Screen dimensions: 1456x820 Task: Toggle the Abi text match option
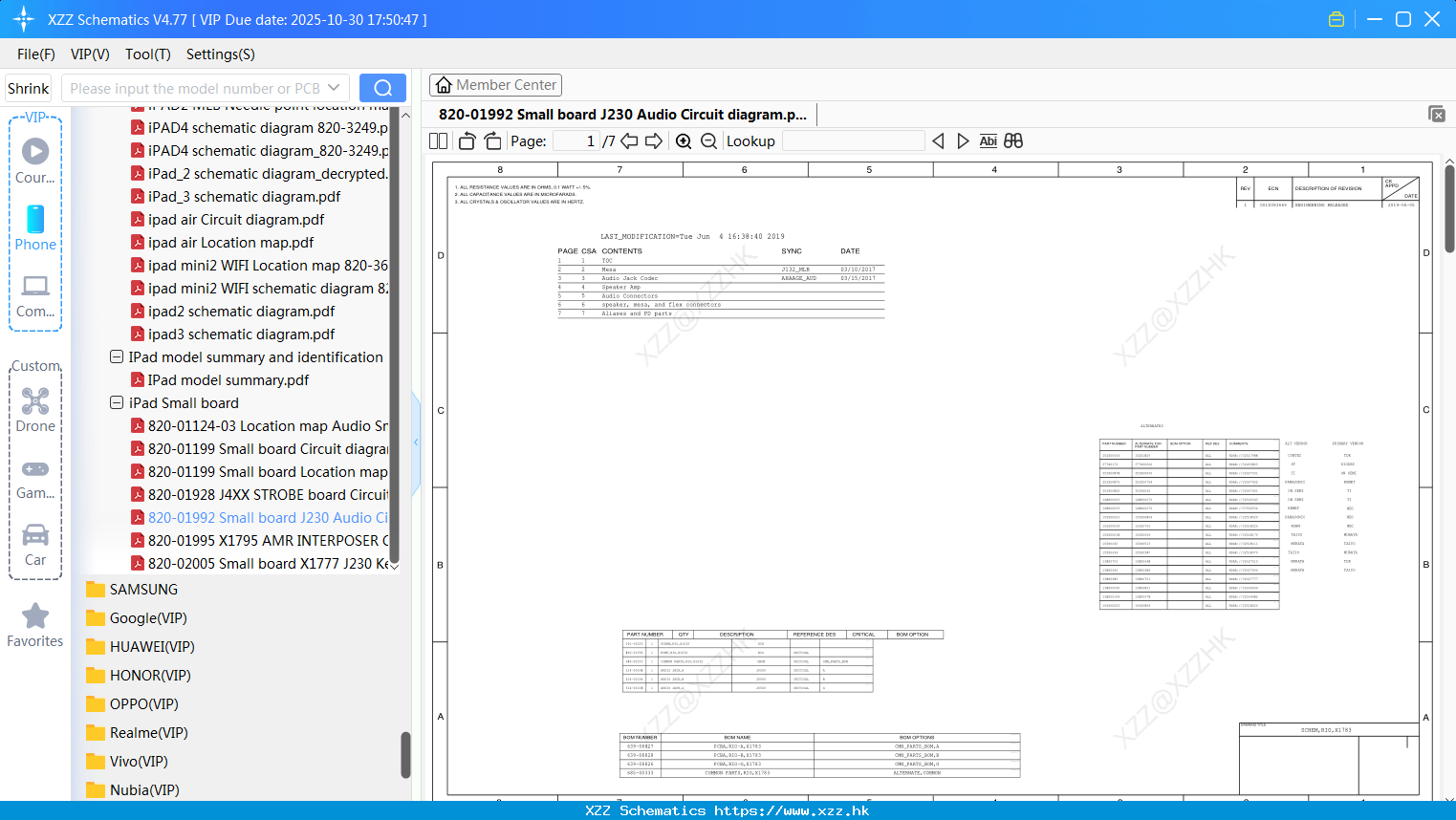[988, 140]
